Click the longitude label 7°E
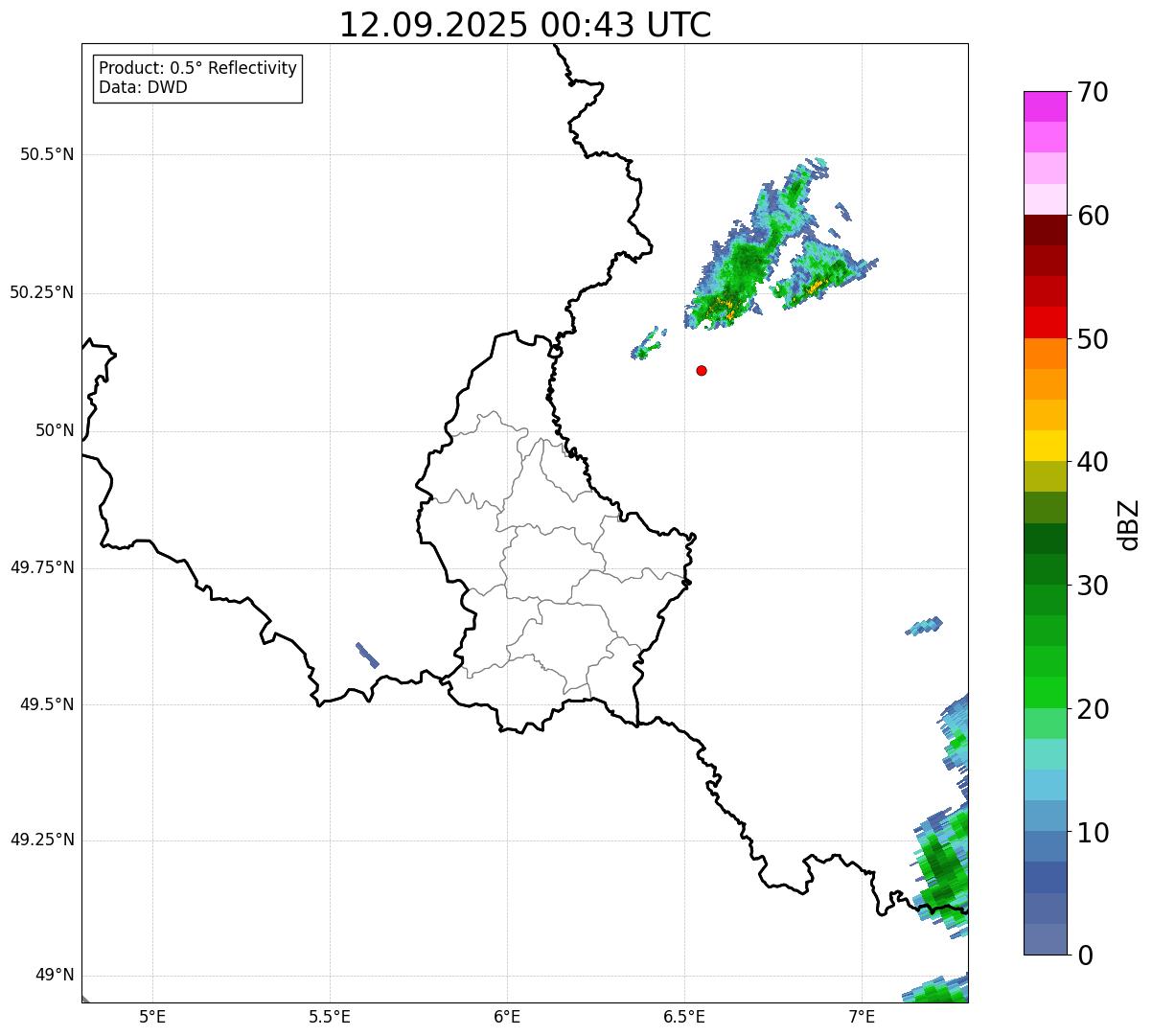Image resolution: width=1152 pixels, height=1036 pixels. (x=862, y=1016)
